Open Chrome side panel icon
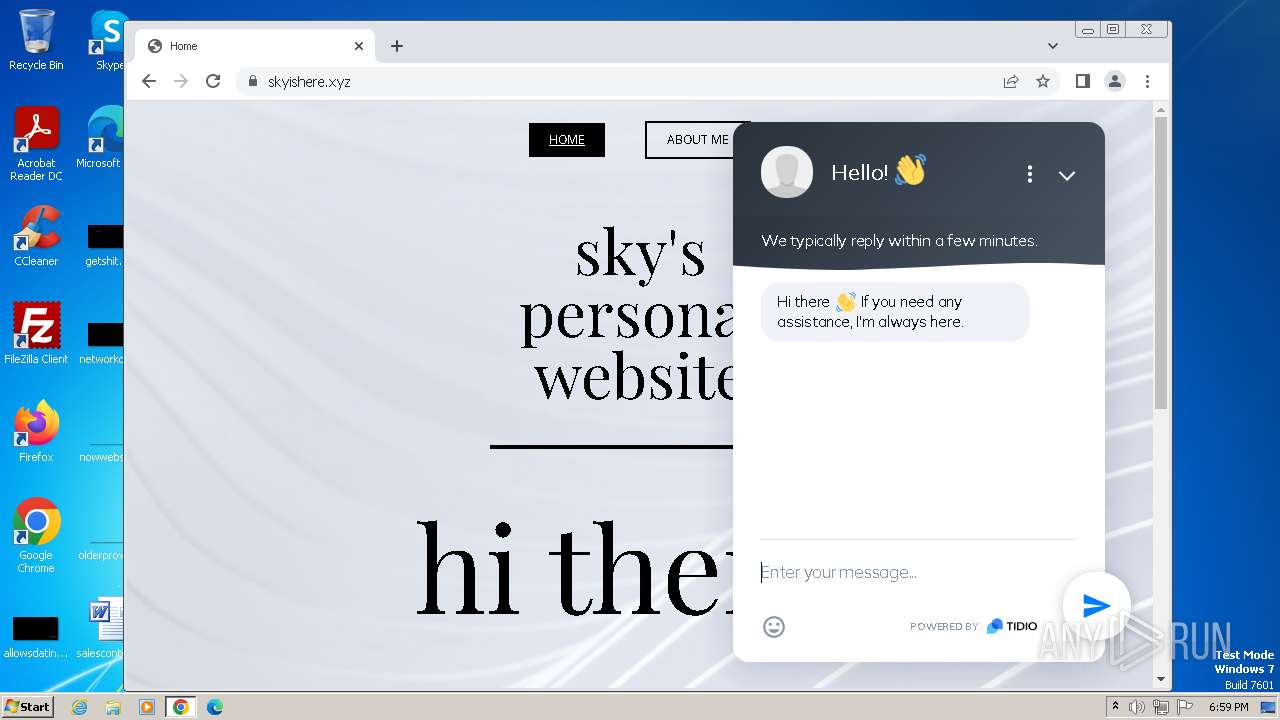 click(1083, 81)
